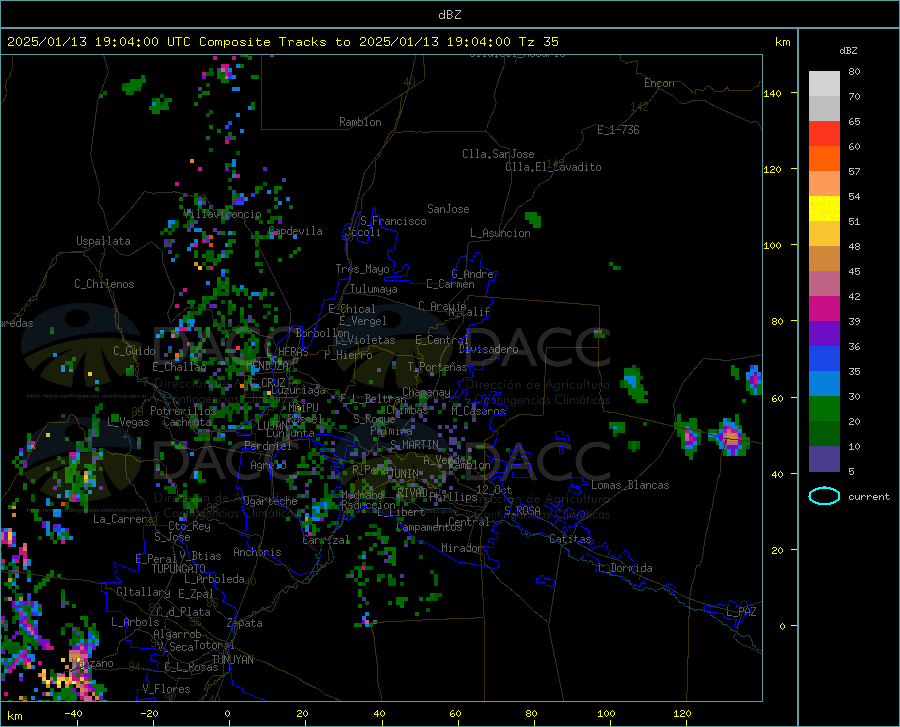Click the 'La_Carrera' label
The image size is (900, 727).
123,519
